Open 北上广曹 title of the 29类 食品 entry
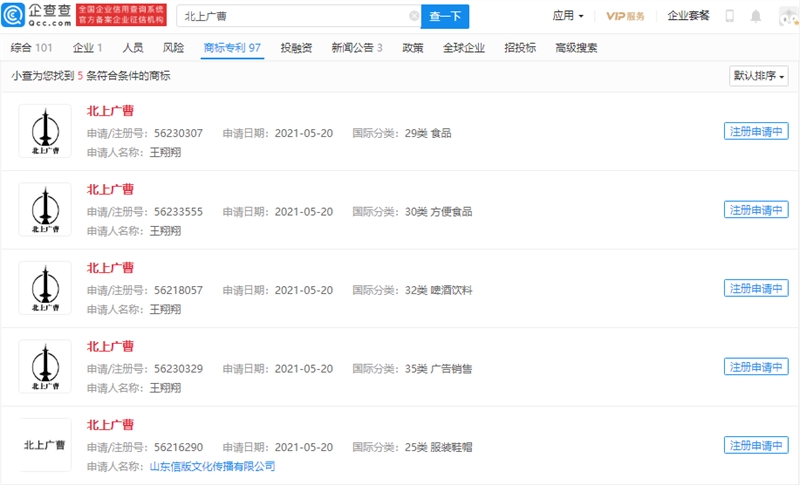Viewport: 800px width, 485px height. 110,111
